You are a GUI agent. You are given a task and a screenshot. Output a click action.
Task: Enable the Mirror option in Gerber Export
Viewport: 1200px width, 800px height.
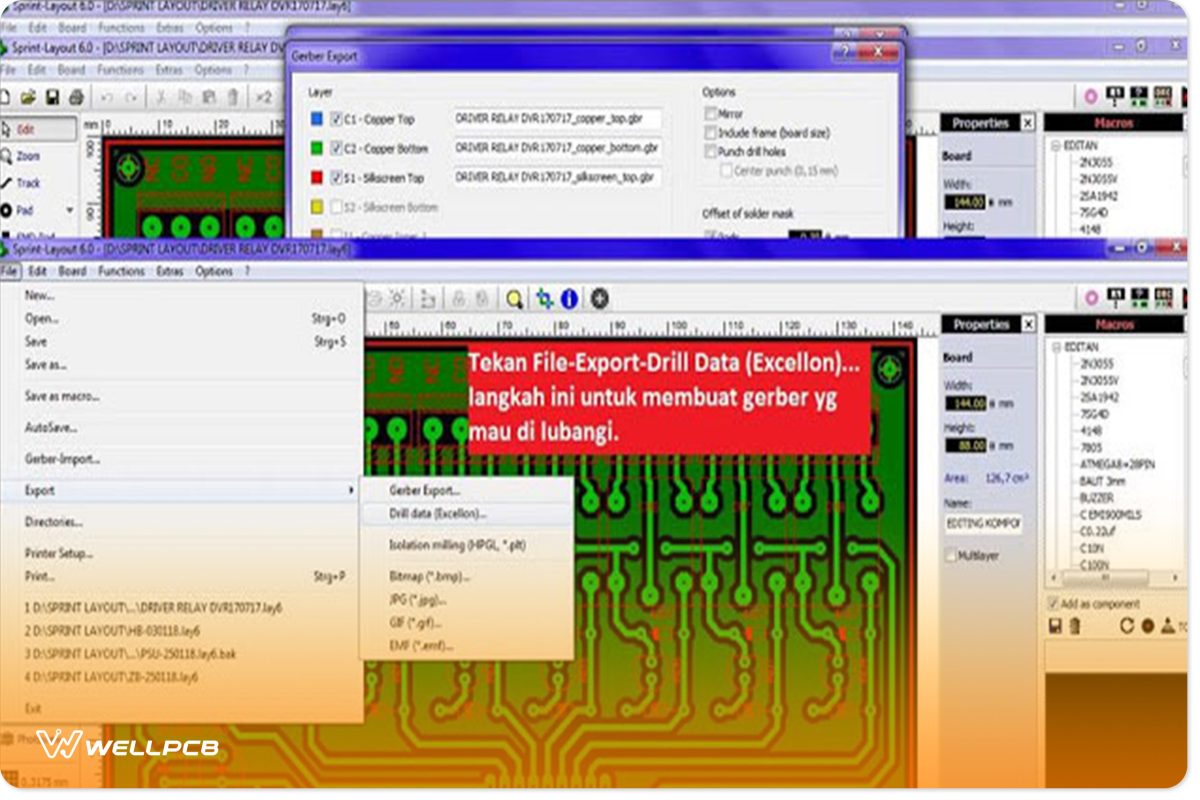pos(711,113)
